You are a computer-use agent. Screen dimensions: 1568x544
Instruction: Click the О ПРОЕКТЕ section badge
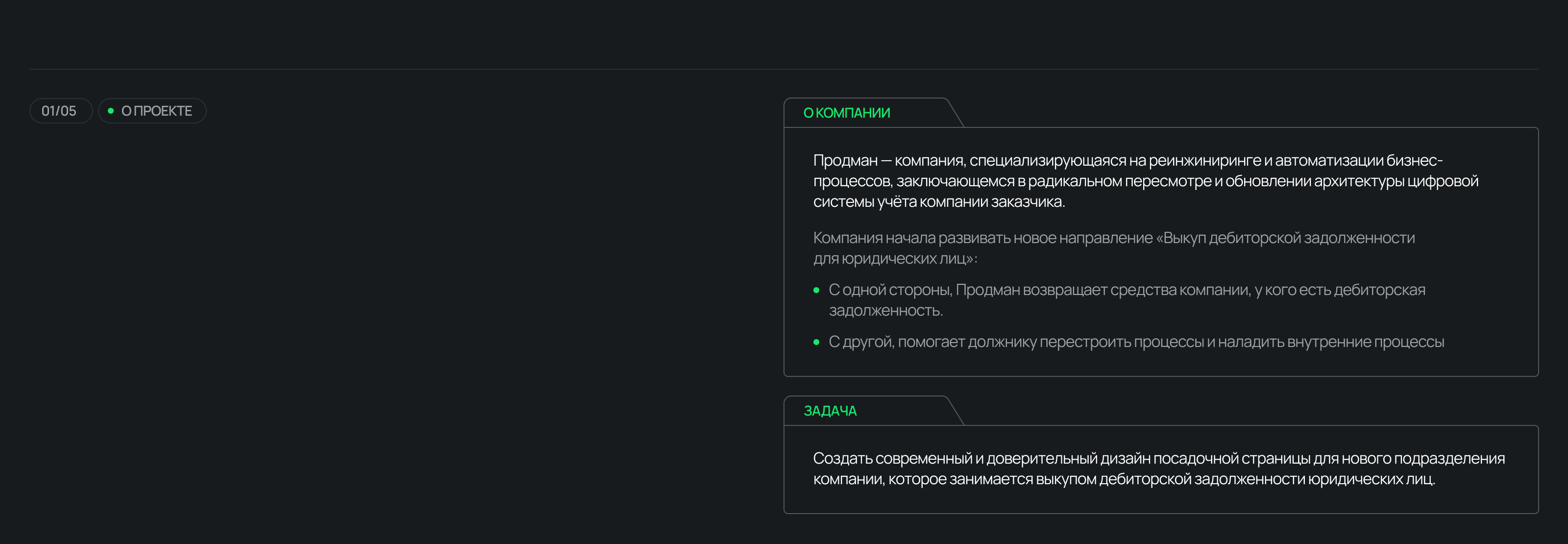click(156, 111)
